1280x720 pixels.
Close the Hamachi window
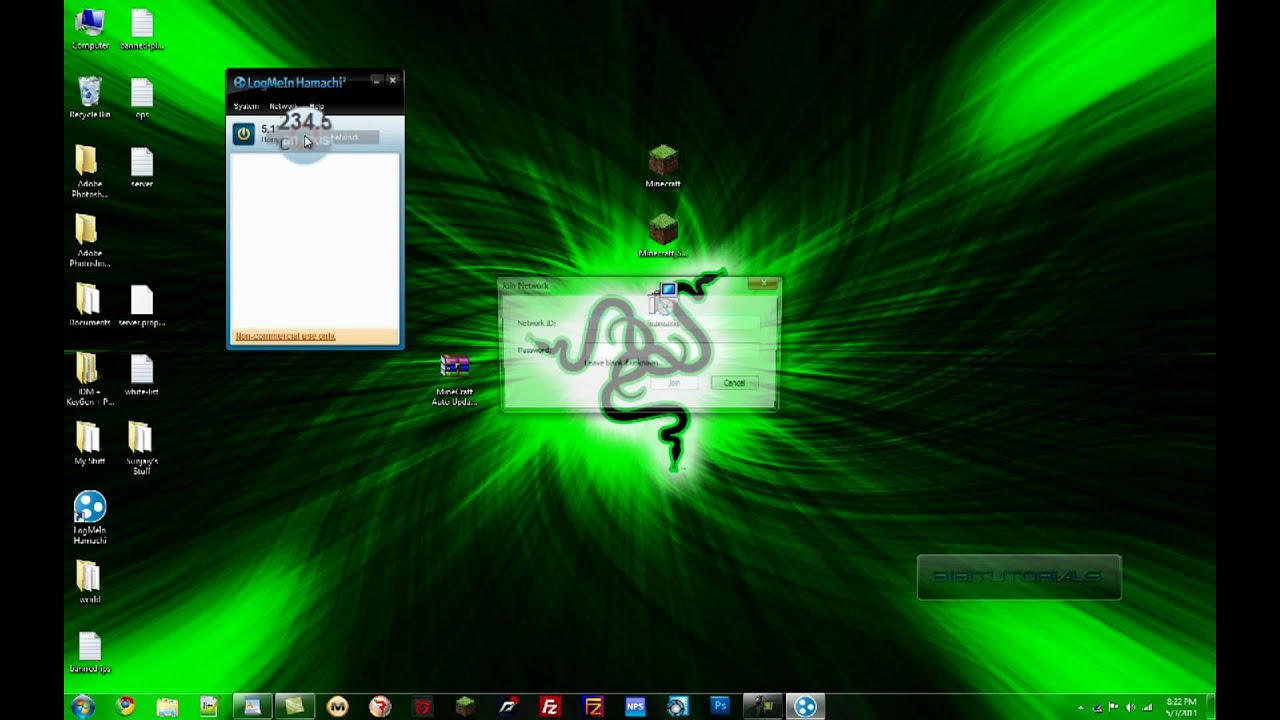coord(392,80)
